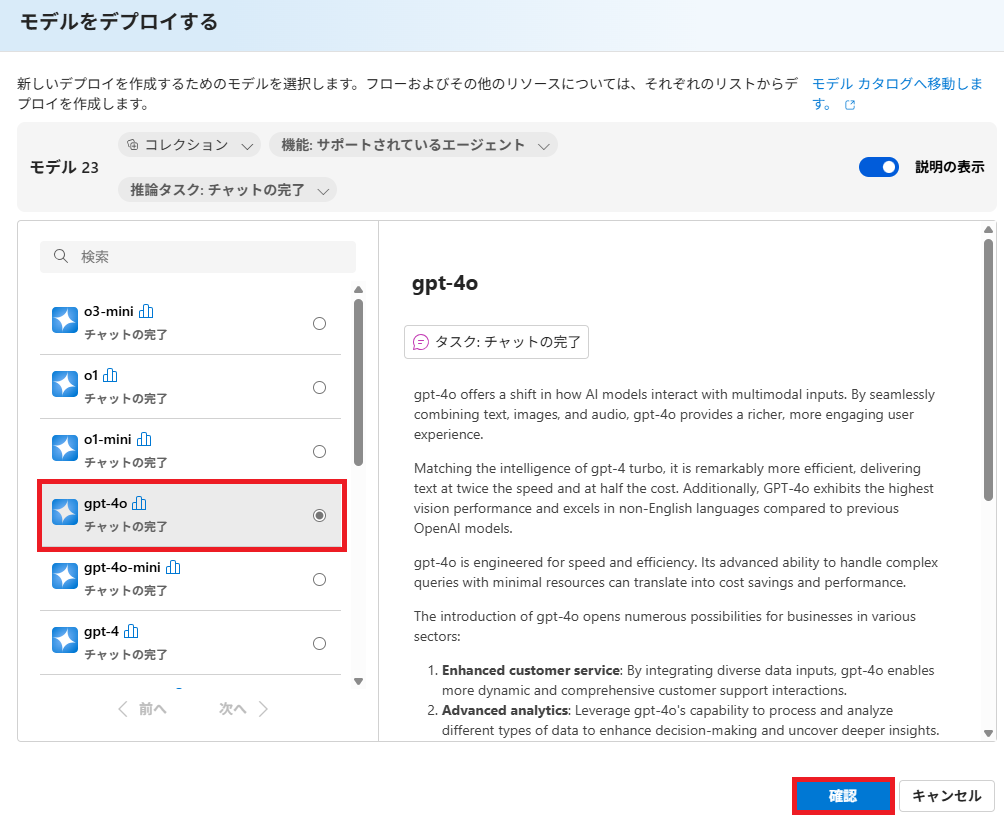Screen dimensions: 1004x820
Task: Click the external link icon for model catalog
Action: point(850,105)
